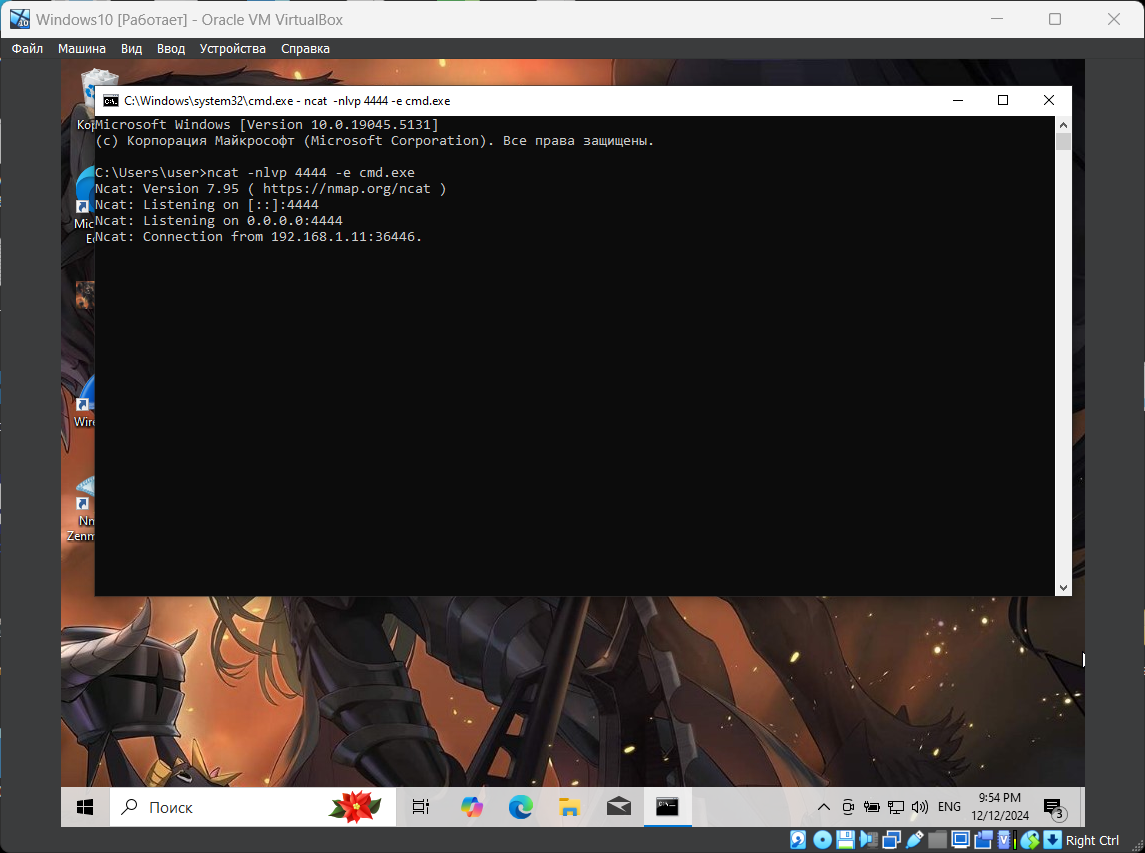
Task: Click the cmd scrollbar thumb
Action: click(x=1063, y=142)
